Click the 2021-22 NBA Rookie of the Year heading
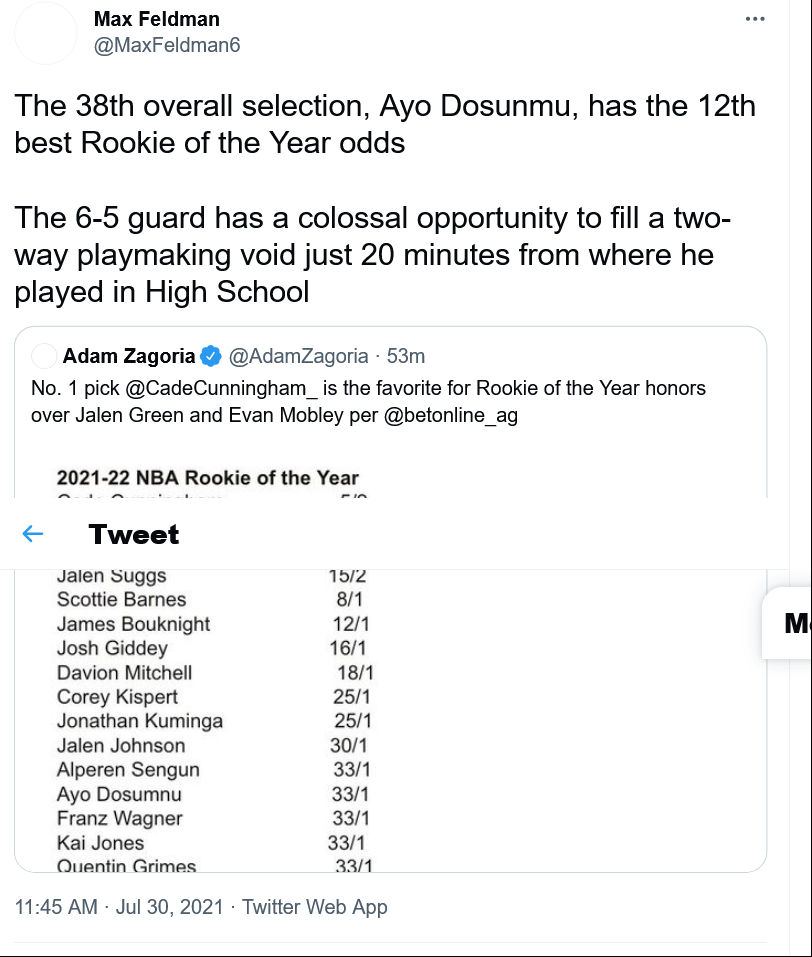Screen dimensions: 812x957 tap(207, 478)
